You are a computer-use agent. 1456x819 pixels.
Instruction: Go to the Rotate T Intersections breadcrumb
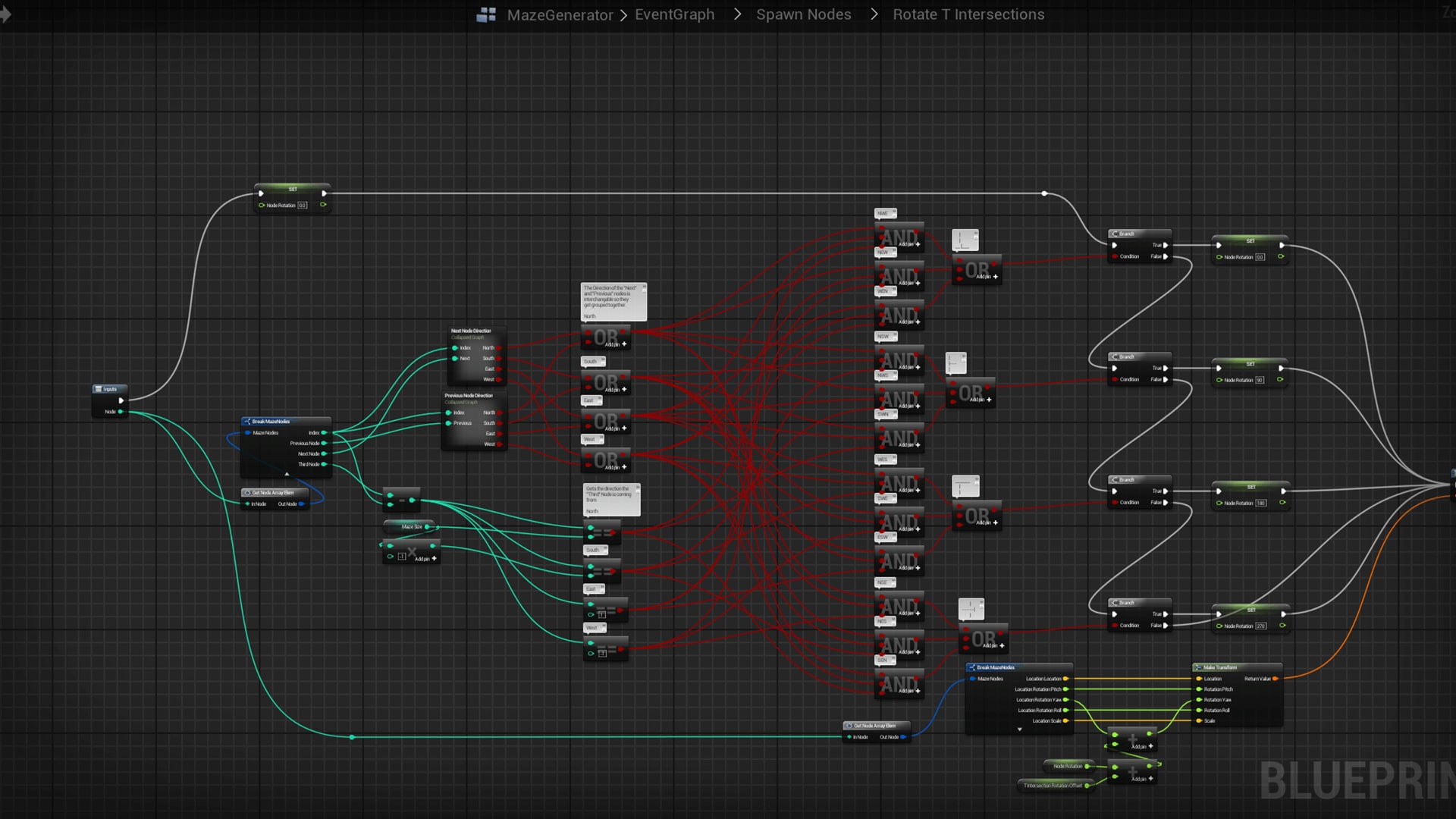tap(968, 14)
